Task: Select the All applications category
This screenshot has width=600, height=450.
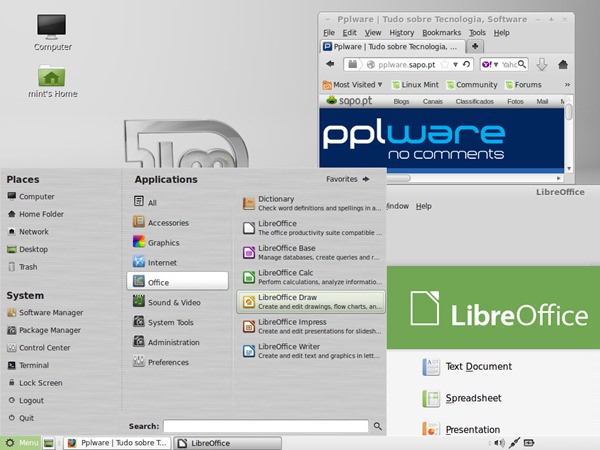Action: point(178,202)
